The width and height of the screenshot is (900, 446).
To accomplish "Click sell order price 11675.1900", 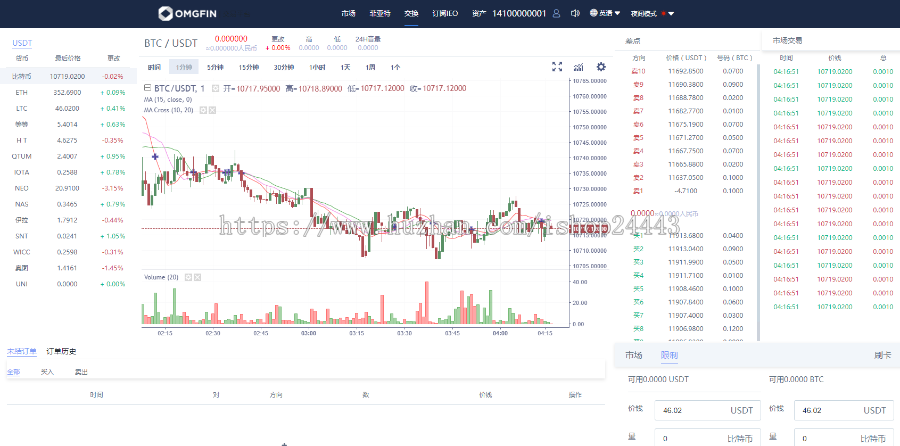I will tap(685, 124).
